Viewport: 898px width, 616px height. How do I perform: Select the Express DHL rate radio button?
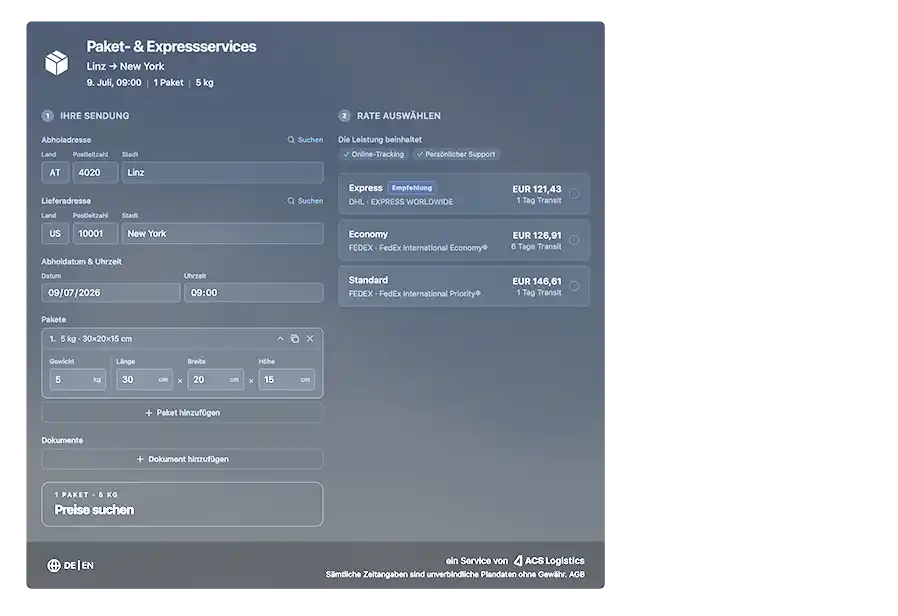tap(574, 194)
